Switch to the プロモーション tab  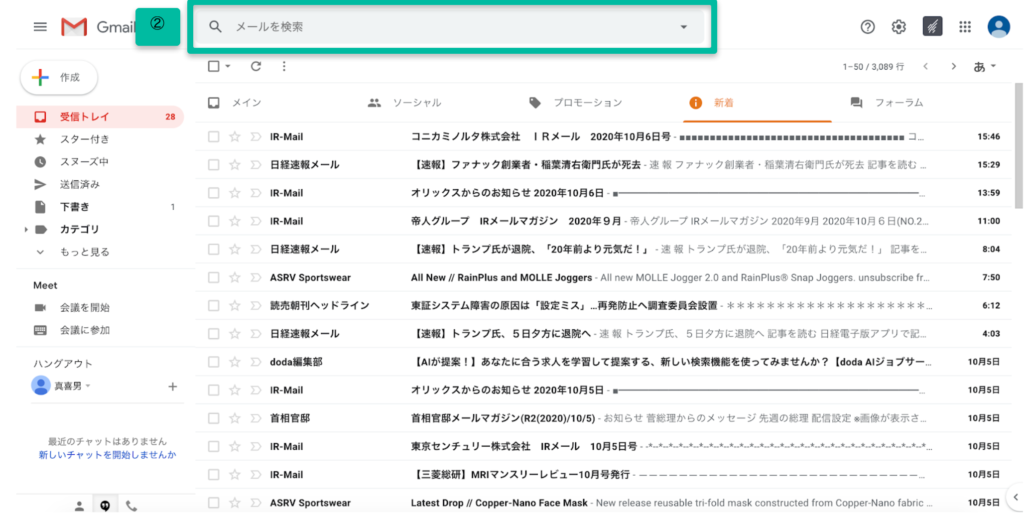587,102
